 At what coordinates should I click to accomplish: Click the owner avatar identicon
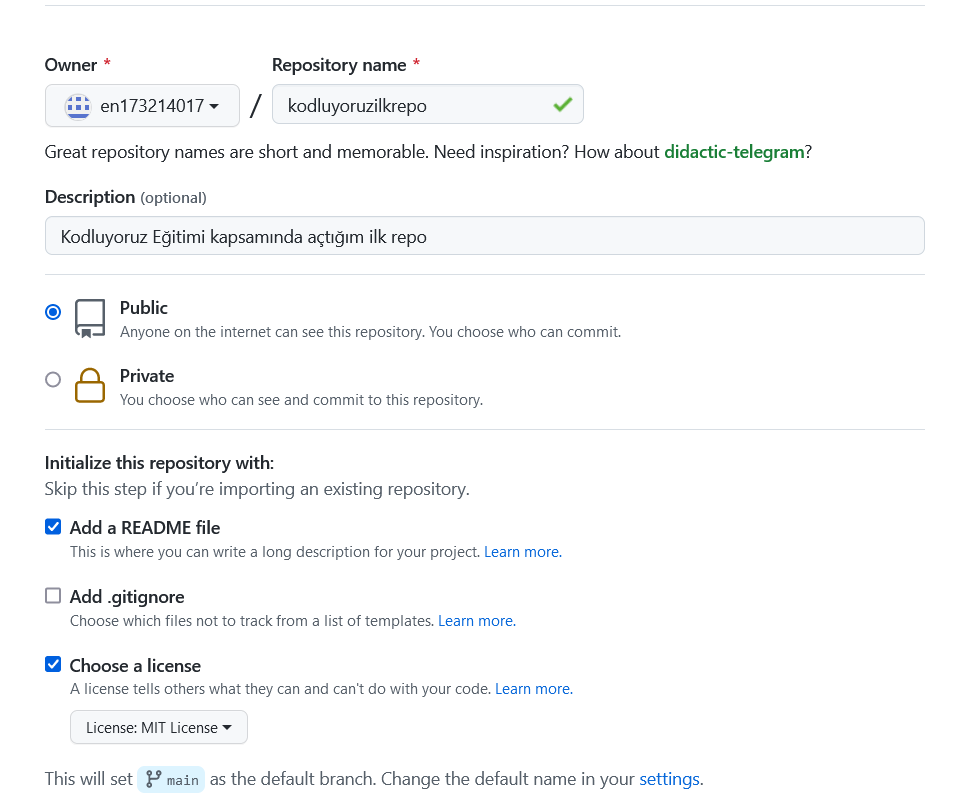click(x=78, y=107)
